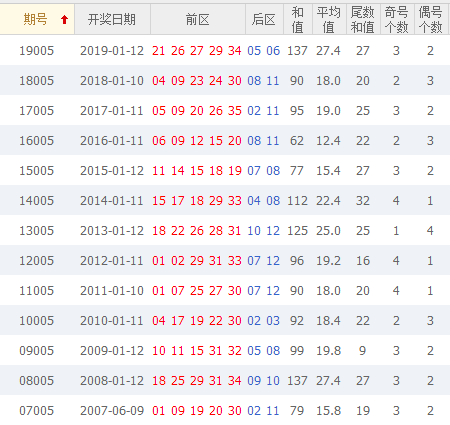Click average value 25.0 in row 13005
450x425 pixels.
point(328,231)
